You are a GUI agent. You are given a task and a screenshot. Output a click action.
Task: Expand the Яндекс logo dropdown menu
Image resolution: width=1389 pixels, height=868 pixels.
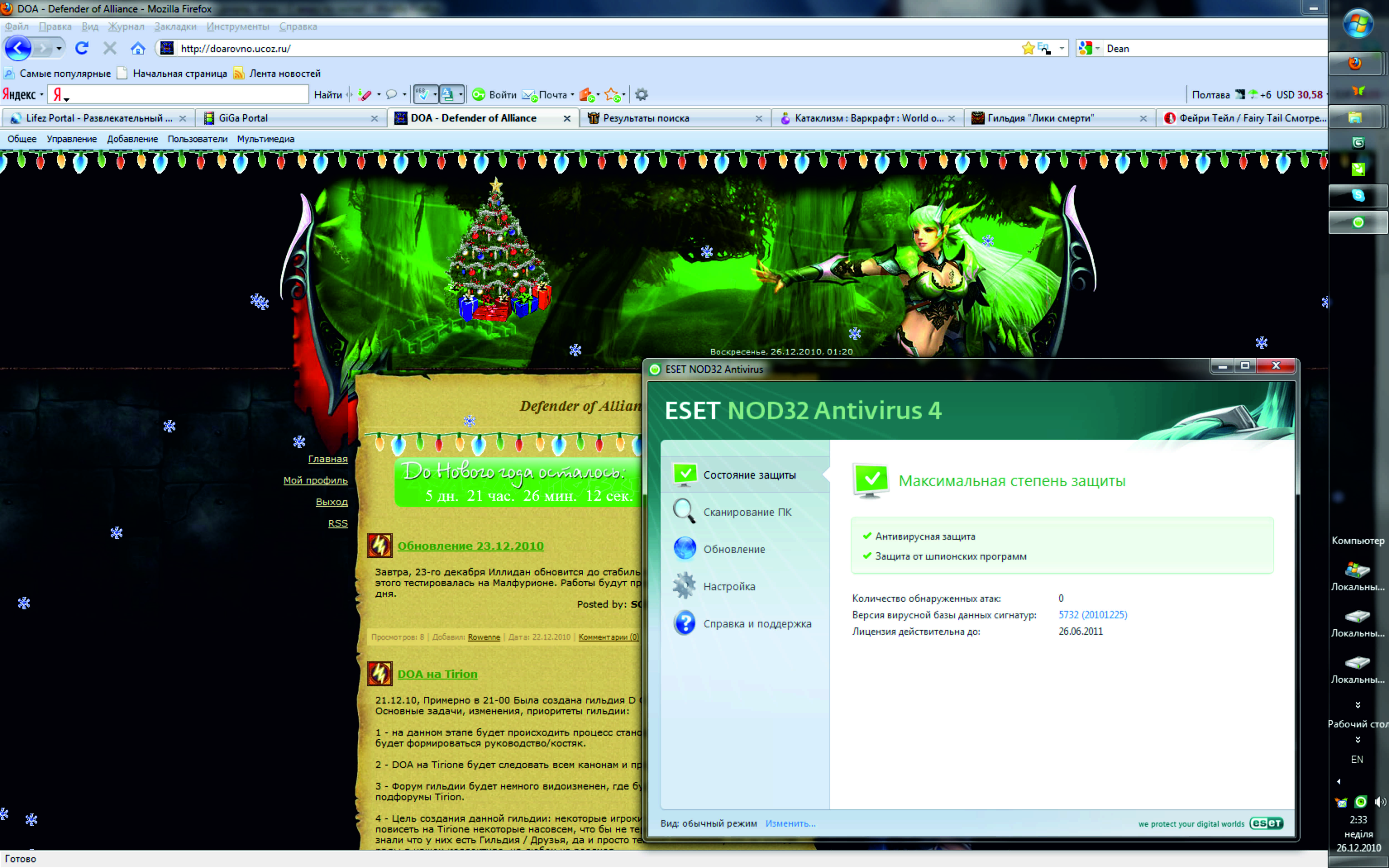pos(41,95)
